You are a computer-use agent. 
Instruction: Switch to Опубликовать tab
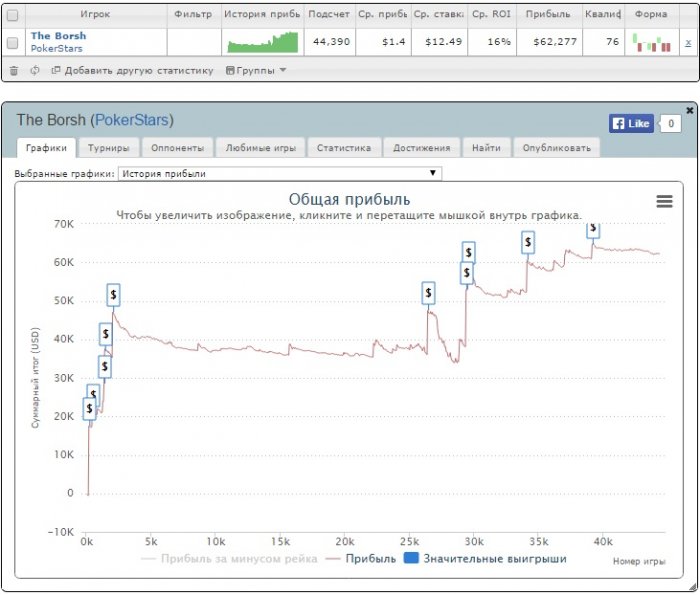point(557,148)
